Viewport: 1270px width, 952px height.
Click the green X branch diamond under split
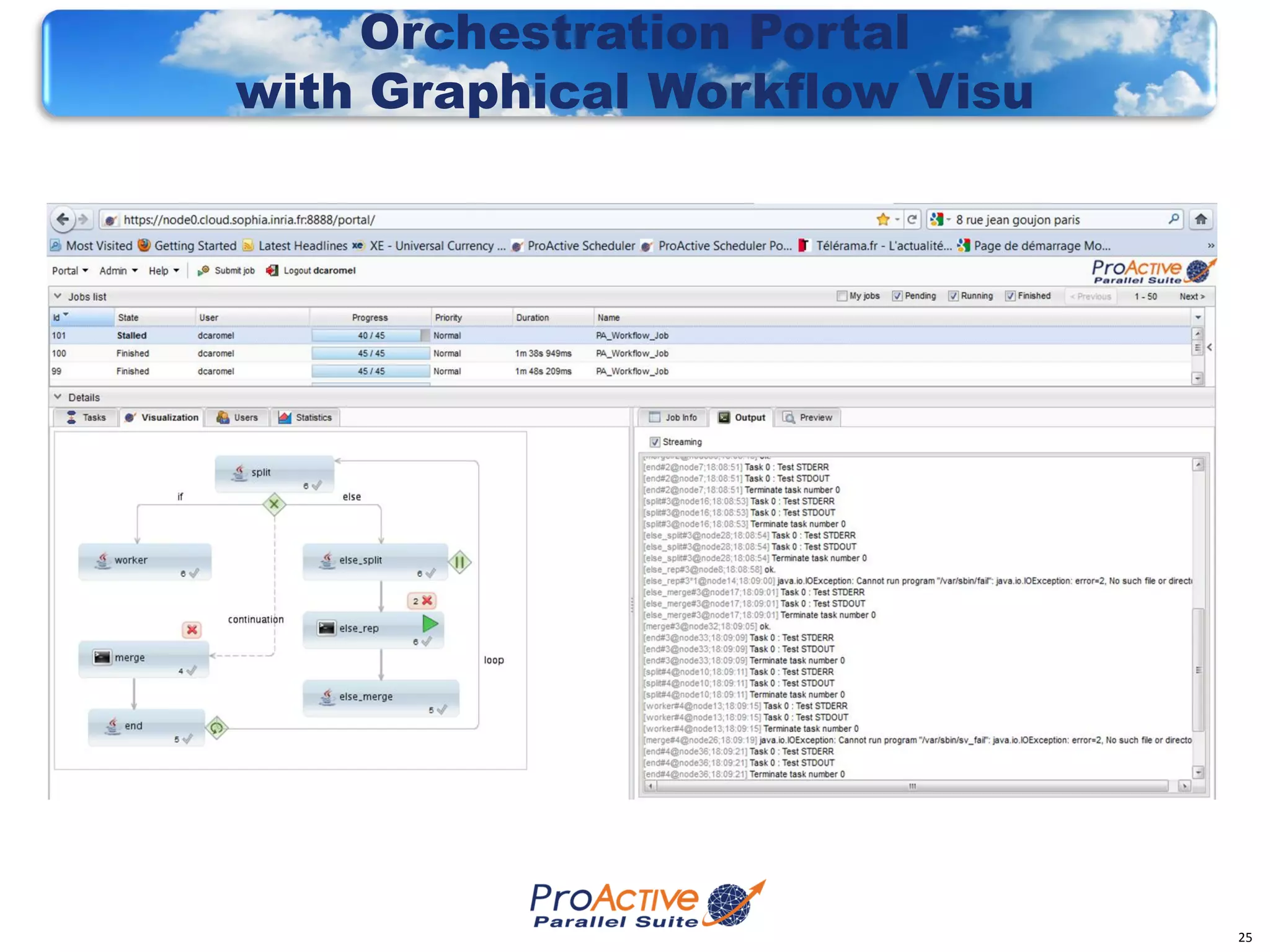(274, 504)
